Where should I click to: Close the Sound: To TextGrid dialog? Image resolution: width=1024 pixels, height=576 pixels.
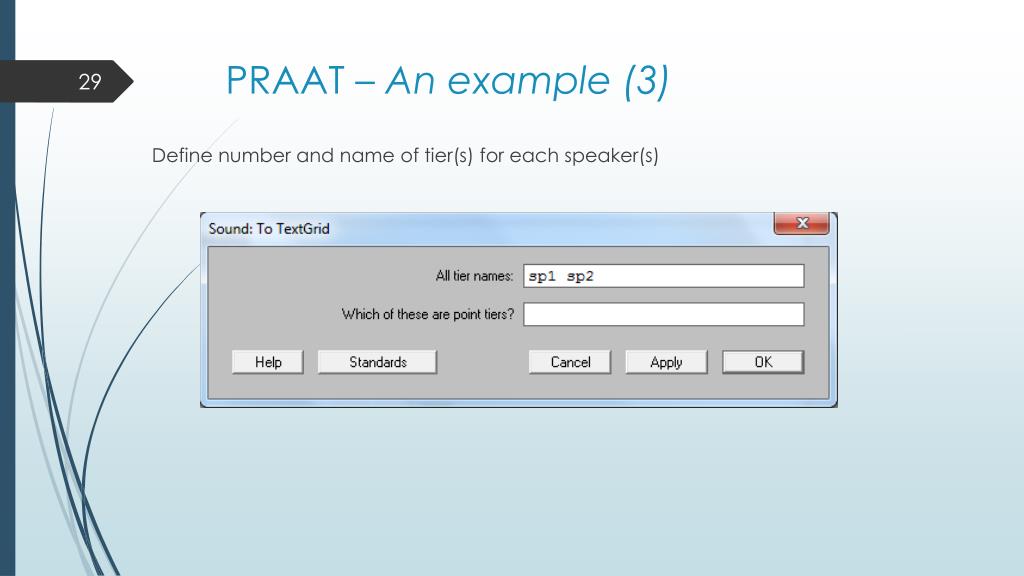[x=802, y=223]
